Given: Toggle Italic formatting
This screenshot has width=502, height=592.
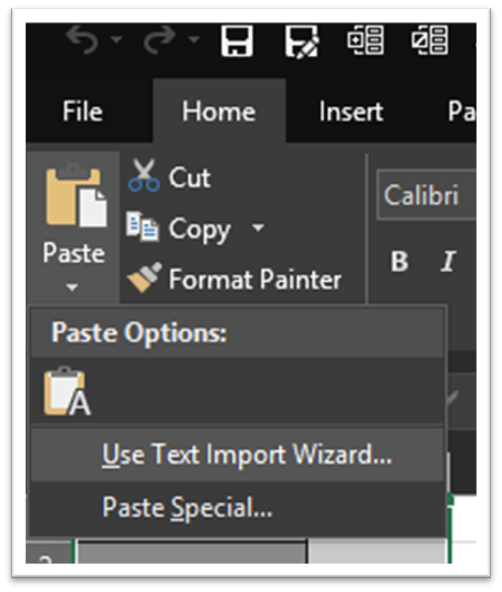Looking at the screenshot, I should click(x=448, y=261).
